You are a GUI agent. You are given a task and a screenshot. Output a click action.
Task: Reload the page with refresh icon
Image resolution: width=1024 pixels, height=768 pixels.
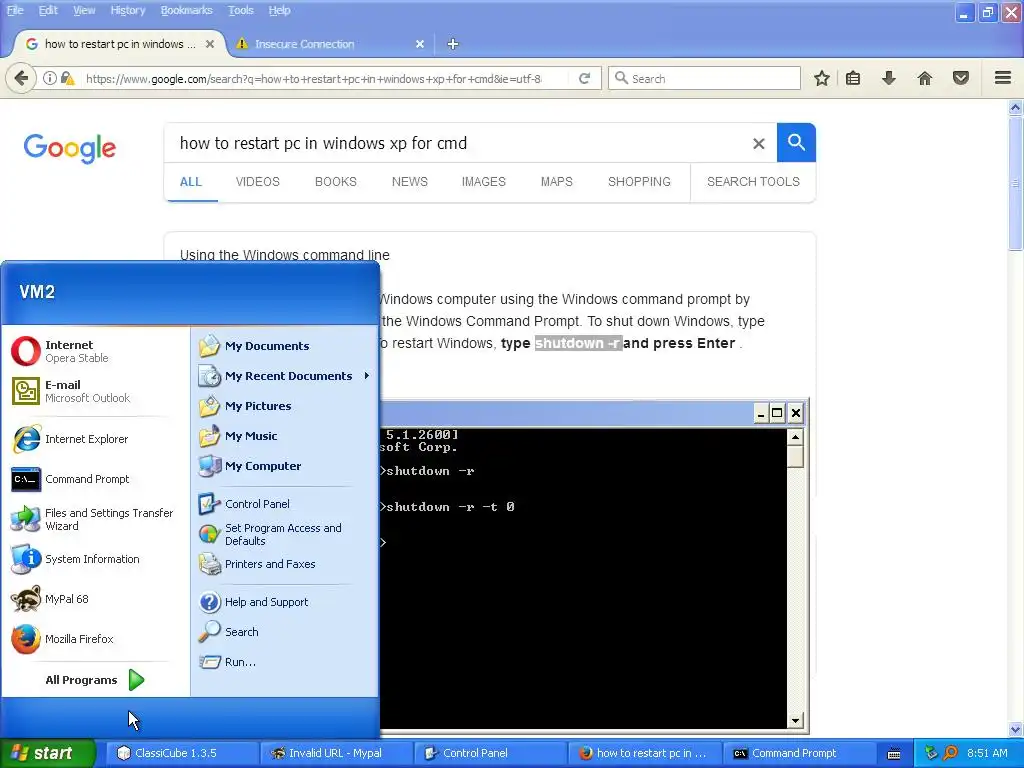(584, 78)
